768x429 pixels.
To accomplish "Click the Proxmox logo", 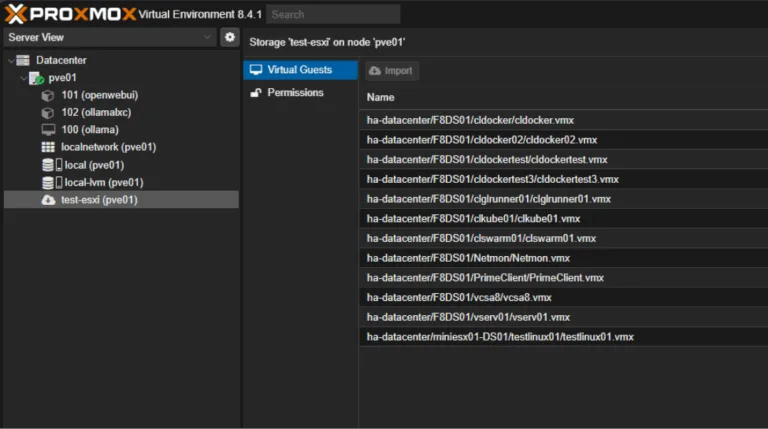I will [70, 14].
